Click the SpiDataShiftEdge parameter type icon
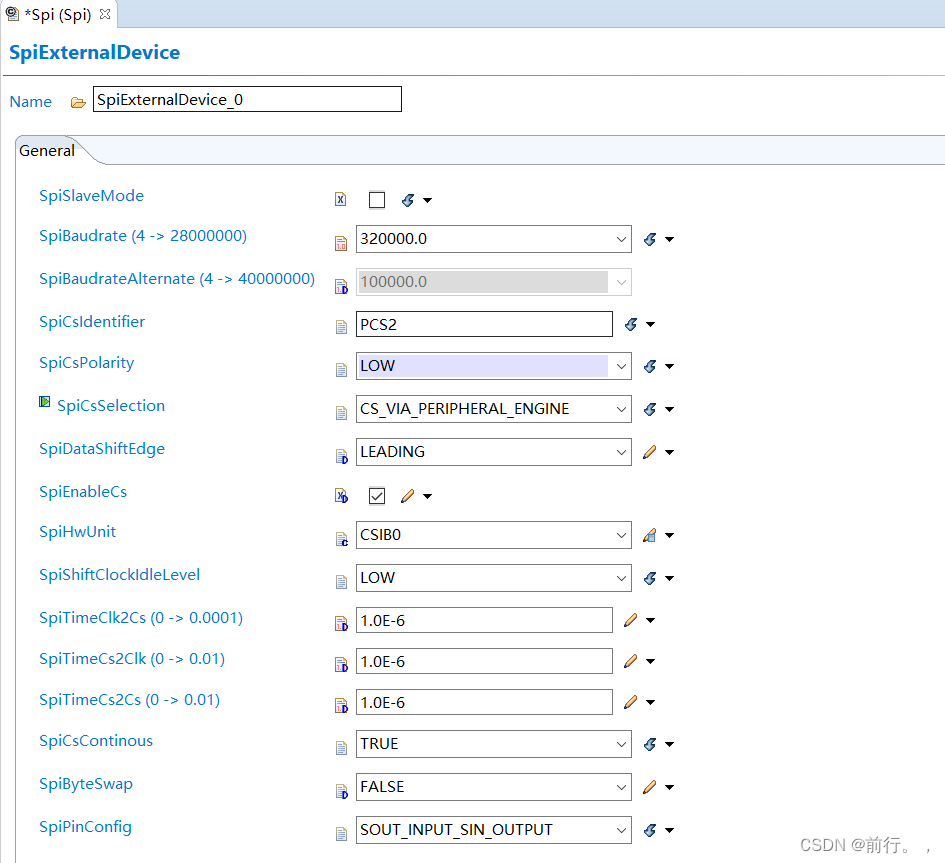This screenshot has height=863, width=945. point(341,456)
